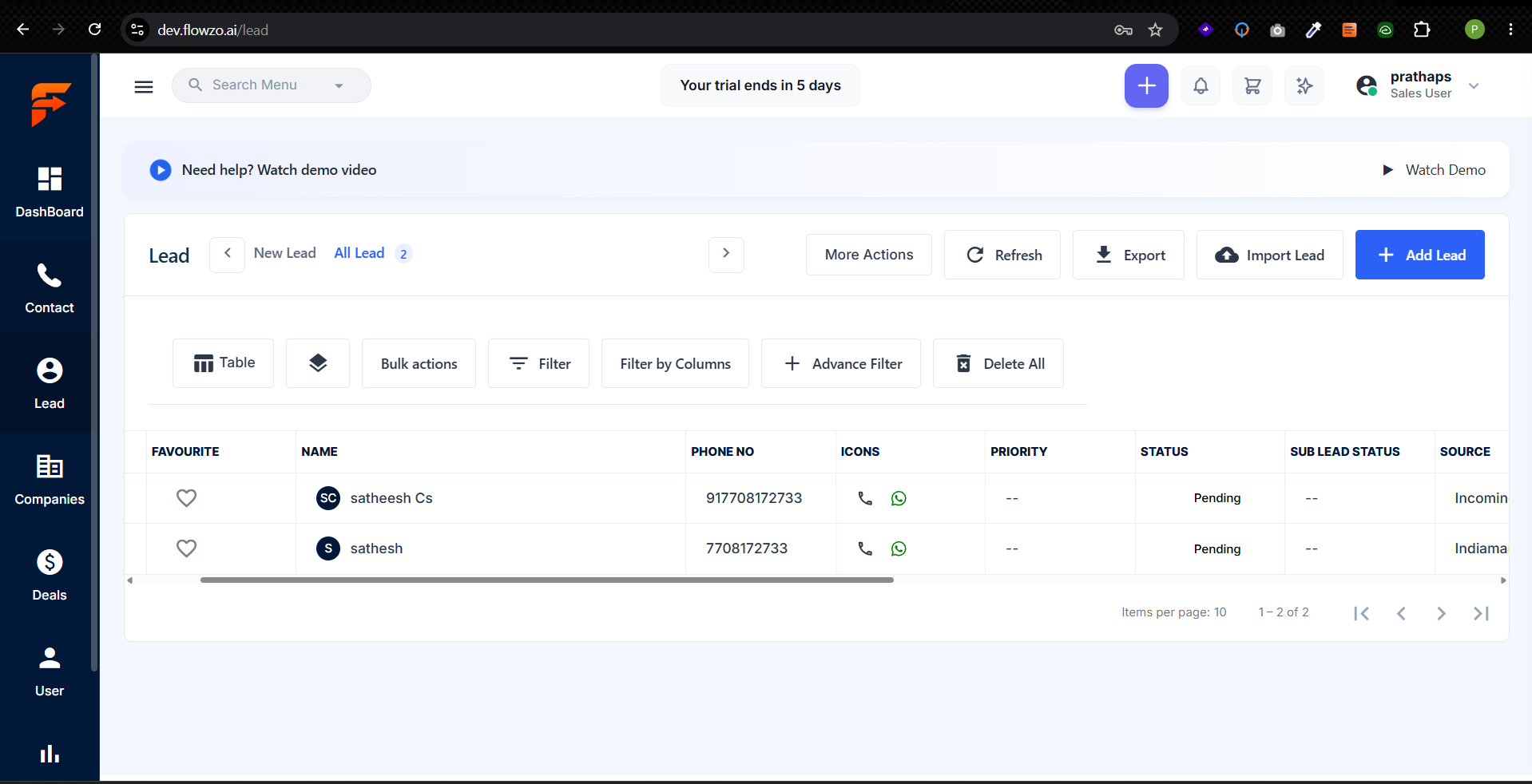This screenshot has width=1532, height=784.
Task: Open browser three-dot menu
Action: [x=1510, y=30]
